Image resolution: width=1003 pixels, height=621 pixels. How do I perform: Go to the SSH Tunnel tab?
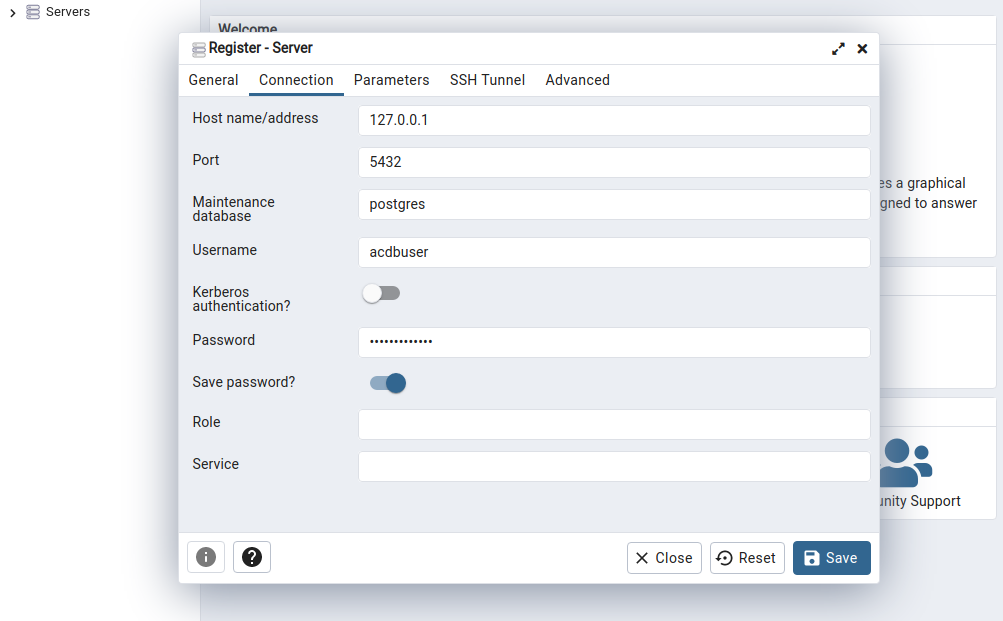click(x=487, y=80)
